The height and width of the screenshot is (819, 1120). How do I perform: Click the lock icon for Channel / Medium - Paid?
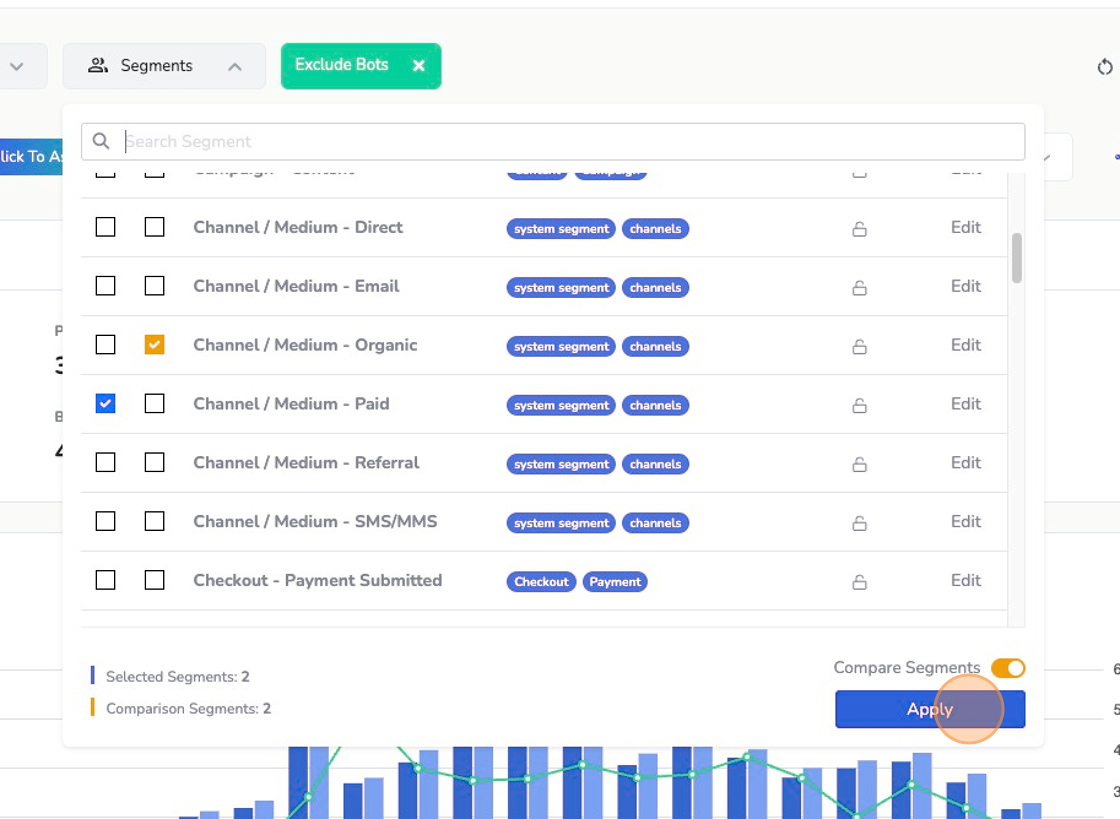click(859, 406)
